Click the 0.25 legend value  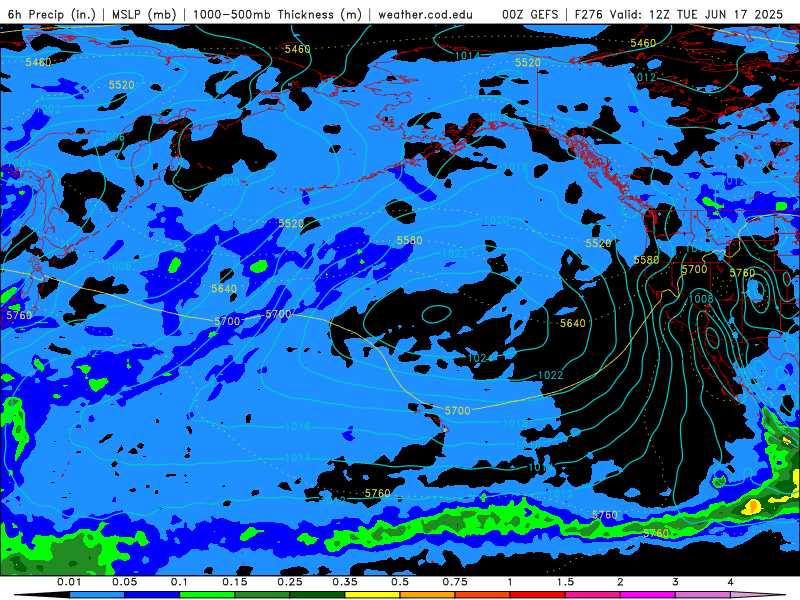(290, 582)
